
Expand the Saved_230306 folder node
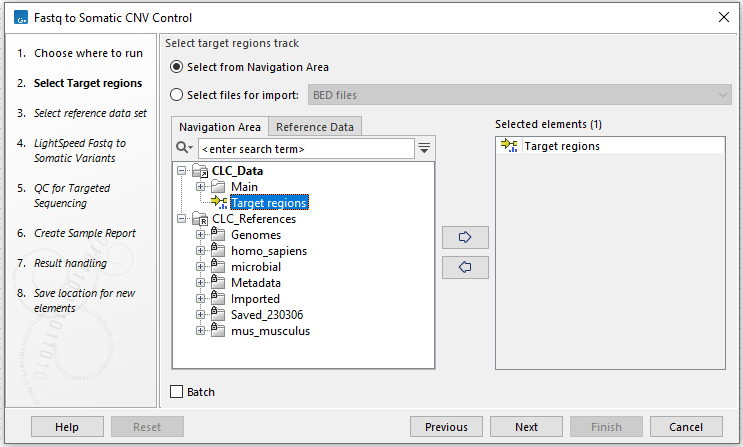(200, 315)
